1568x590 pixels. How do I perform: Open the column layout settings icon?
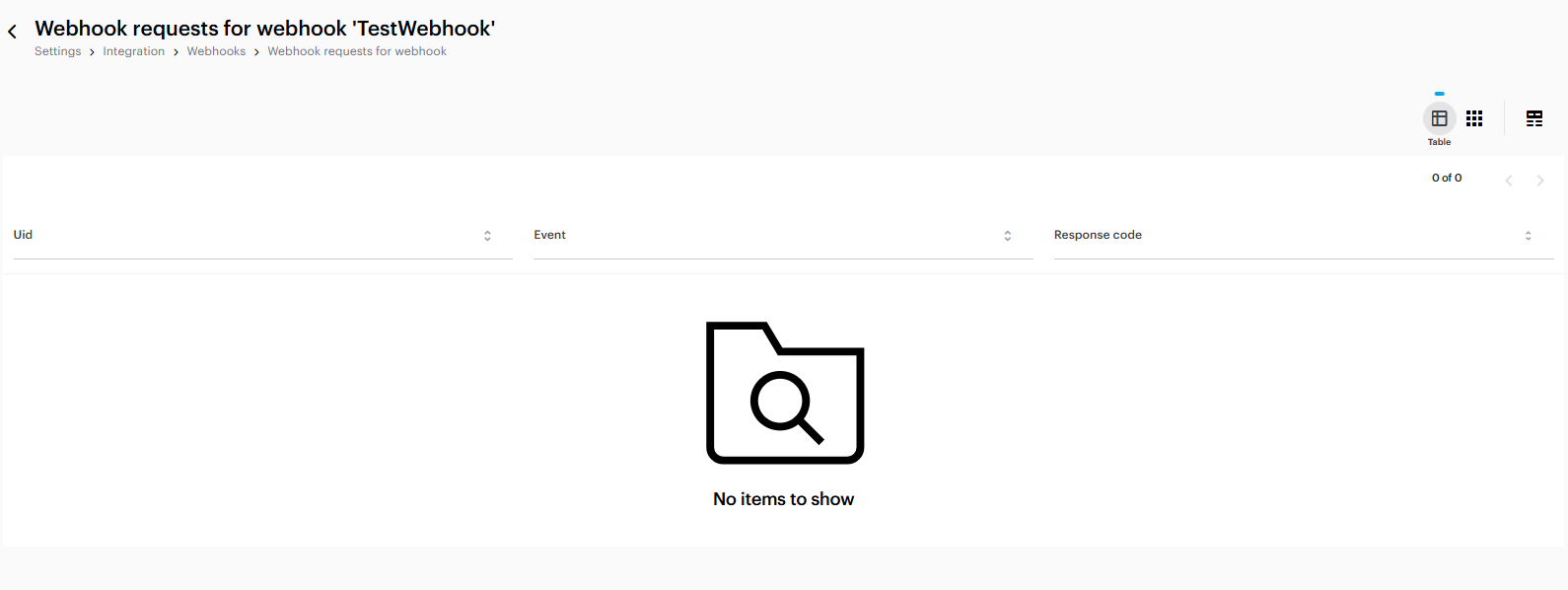pos(1534,118)
